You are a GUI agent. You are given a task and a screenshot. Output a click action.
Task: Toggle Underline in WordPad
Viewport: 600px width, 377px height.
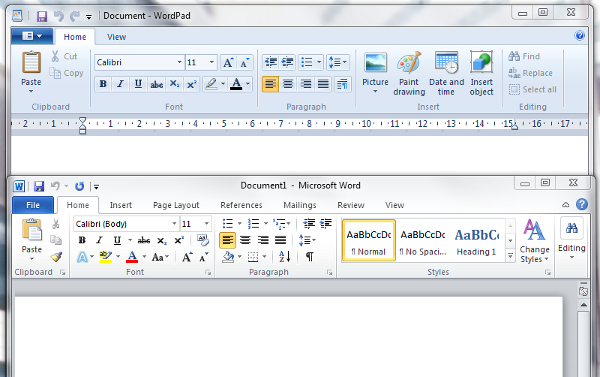138,84
